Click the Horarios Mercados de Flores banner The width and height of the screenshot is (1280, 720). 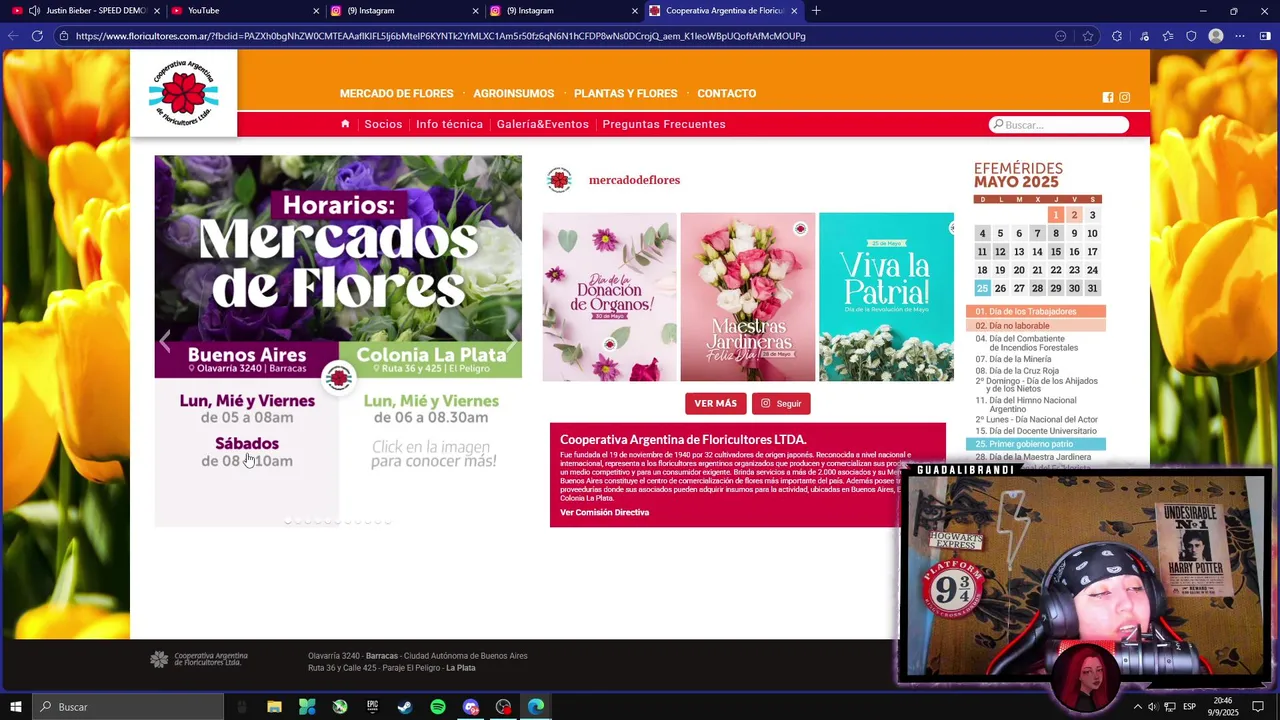338,341
